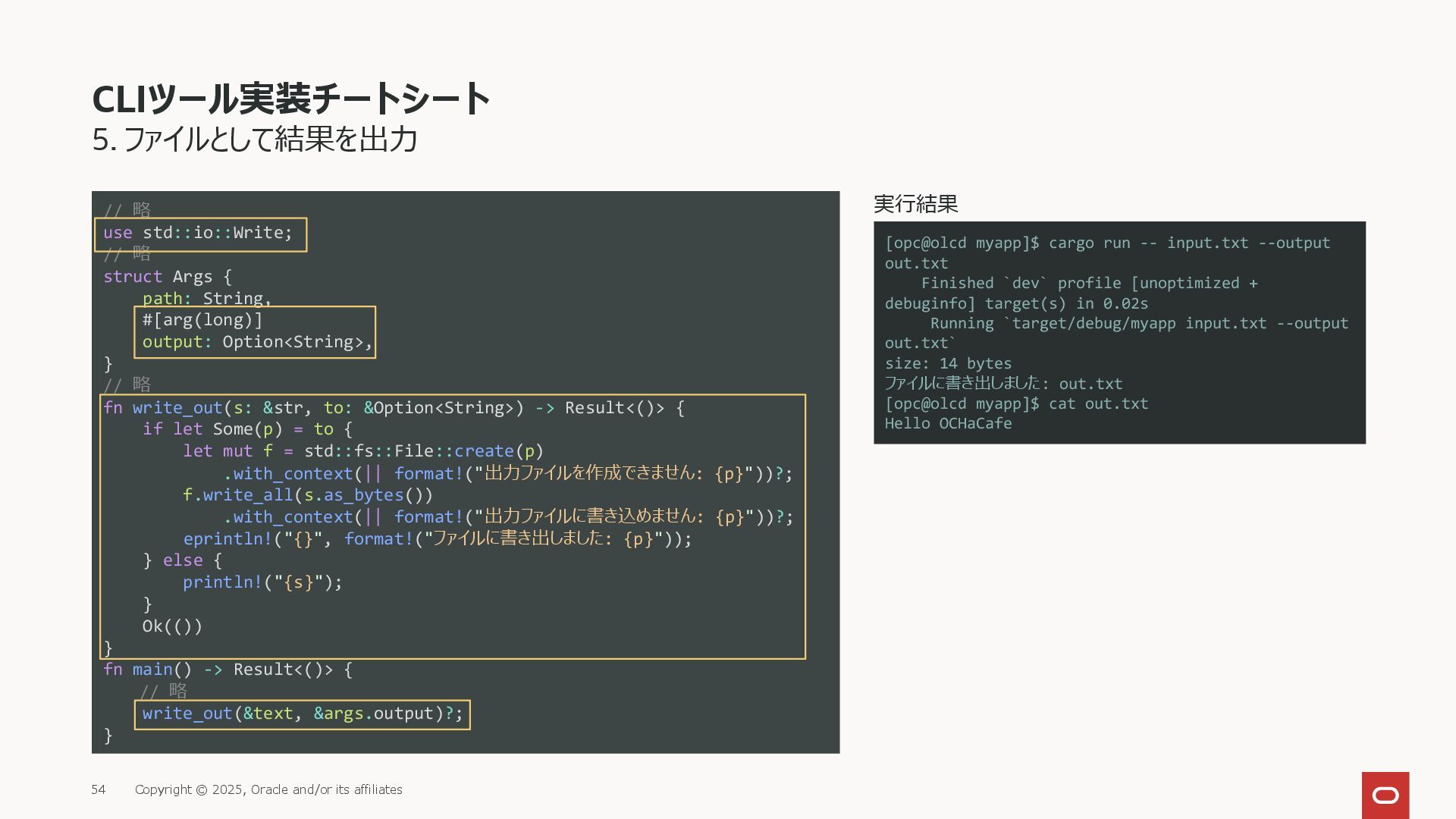Image resolution: width=1456 pixels, height=819 pixels.
Task: Click code line 'output: Option<String>,'
Action: click(258, 342)
